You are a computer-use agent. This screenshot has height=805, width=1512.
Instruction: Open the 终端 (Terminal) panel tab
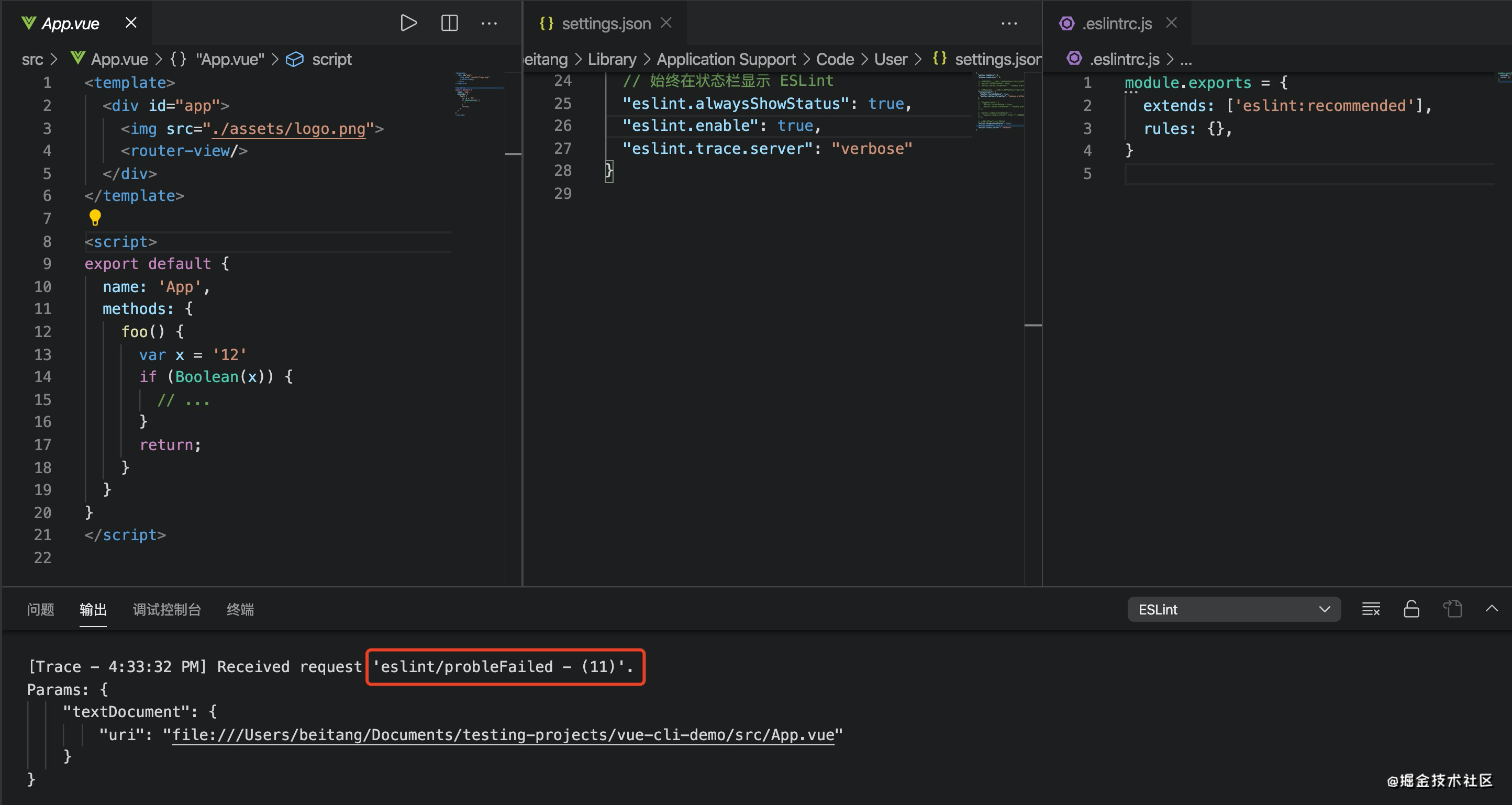(x=240, y=609)
